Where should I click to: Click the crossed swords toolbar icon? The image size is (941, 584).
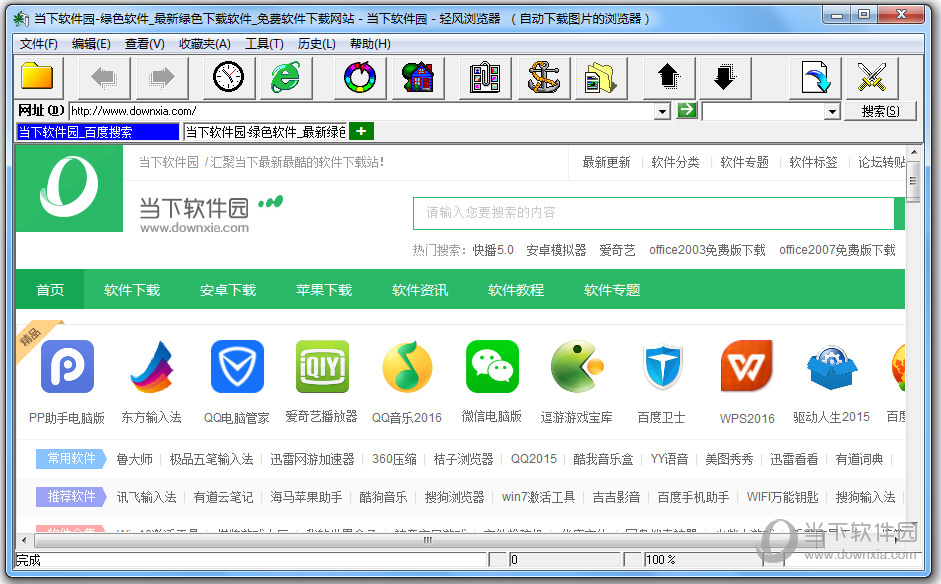(x=872, y=77)
